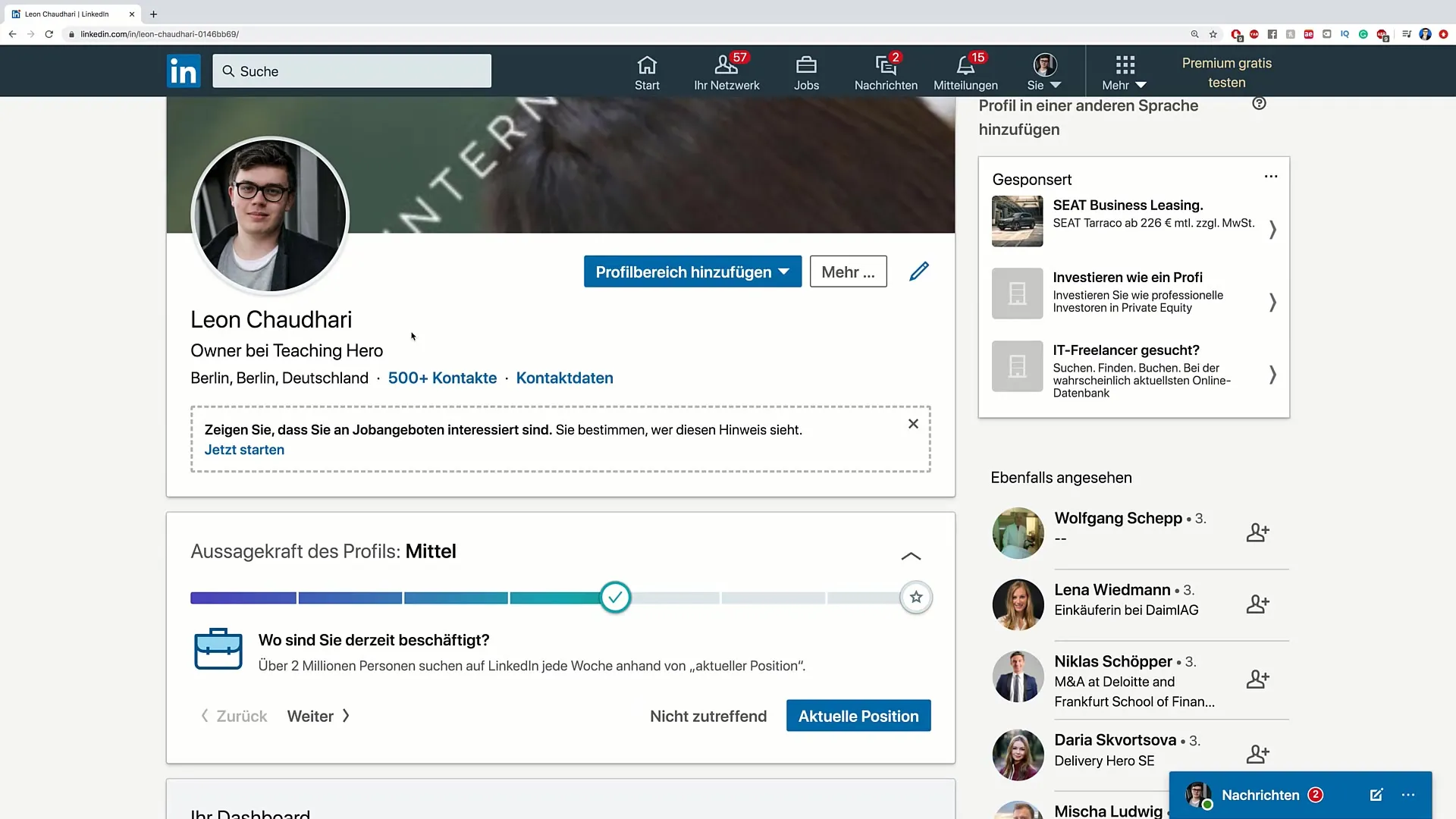The height and width of the screenshot is (819, 1456).
Task: Open Profil in einer anderen Sprache hinzufügen
Action: (1088, 118)
